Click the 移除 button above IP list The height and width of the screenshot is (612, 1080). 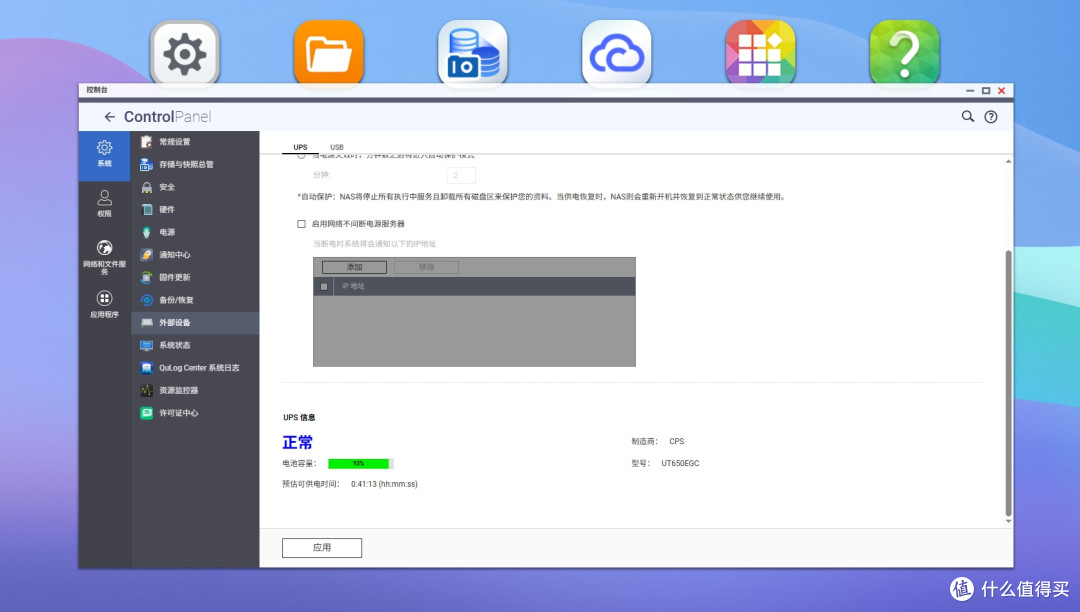426,267
